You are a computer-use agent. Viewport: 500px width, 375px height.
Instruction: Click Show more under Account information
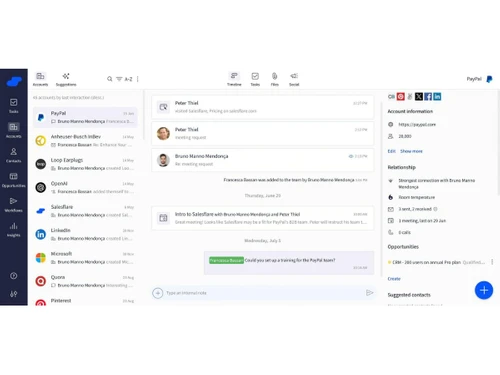pyautogui.click(x=411, y=151)
